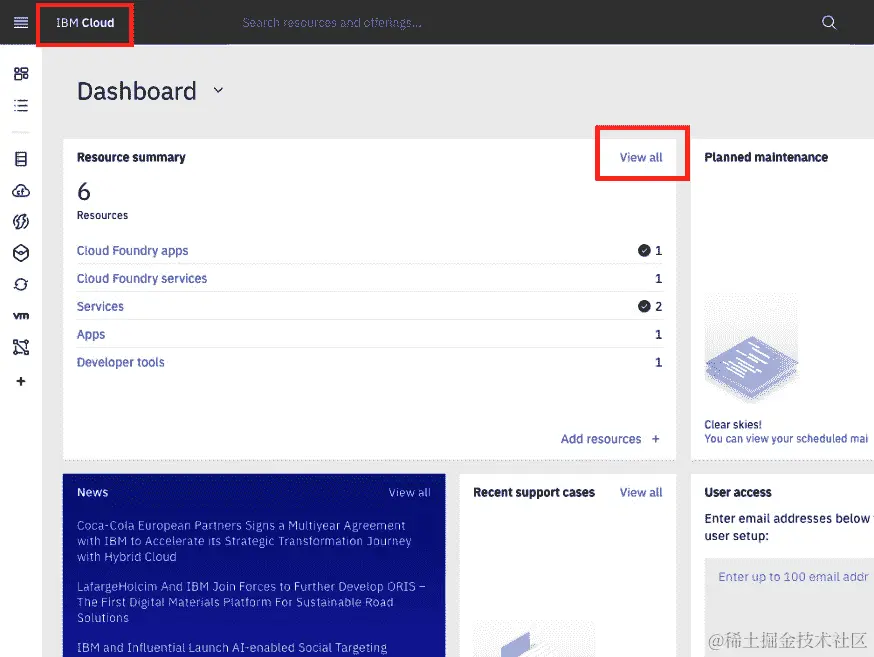Screen dimensions: 874x657
Task: Click the count '1' on Developer tools row
Action: click(658, 362)
